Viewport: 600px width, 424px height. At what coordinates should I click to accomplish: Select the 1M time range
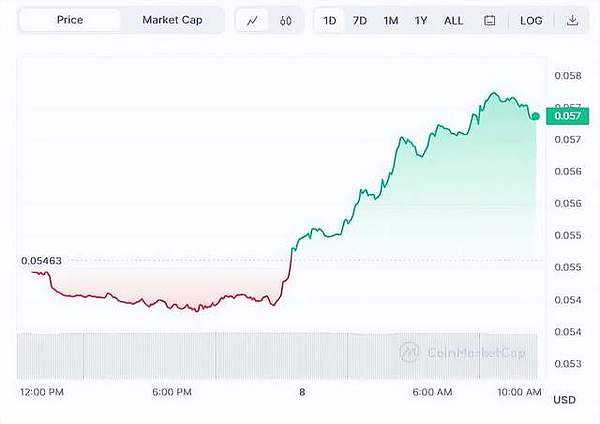tap(390, 20)
